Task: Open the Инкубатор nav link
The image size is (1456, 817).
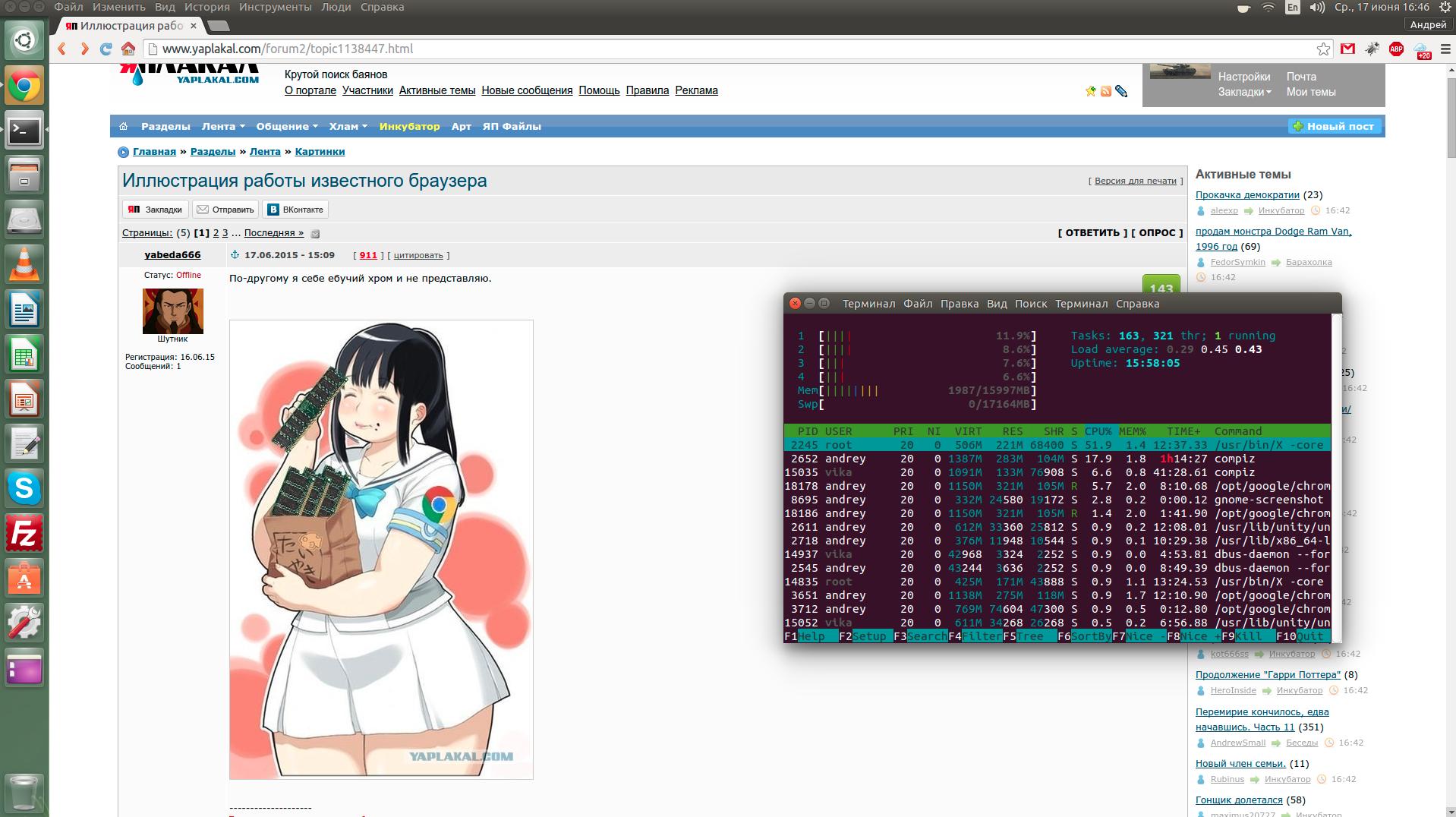Action: pos(409,126)
